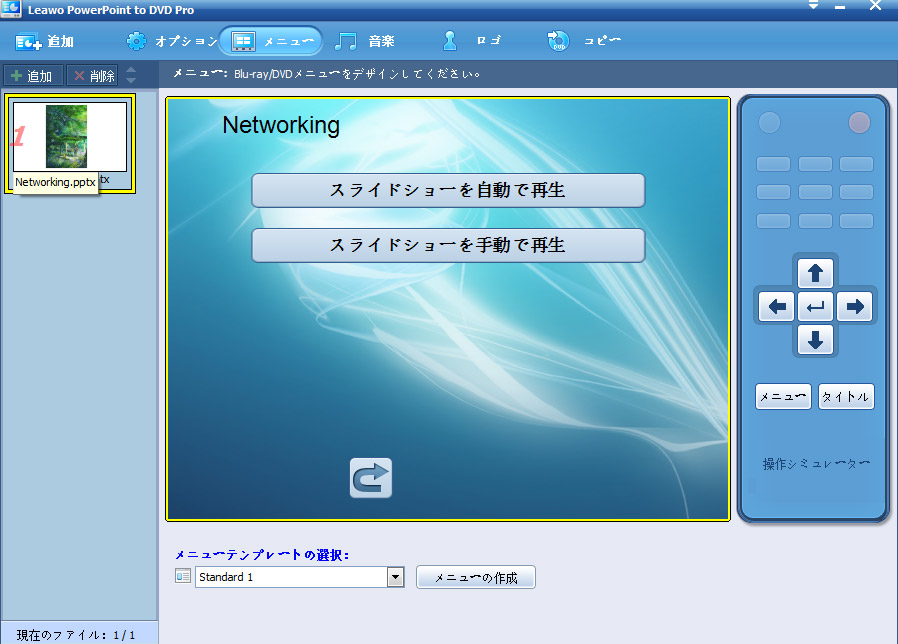The width and height of the screenshot is (898, 644).
Task: Click the メニューの作成 button
Action: pyautogui.click(x=475, y=578)
